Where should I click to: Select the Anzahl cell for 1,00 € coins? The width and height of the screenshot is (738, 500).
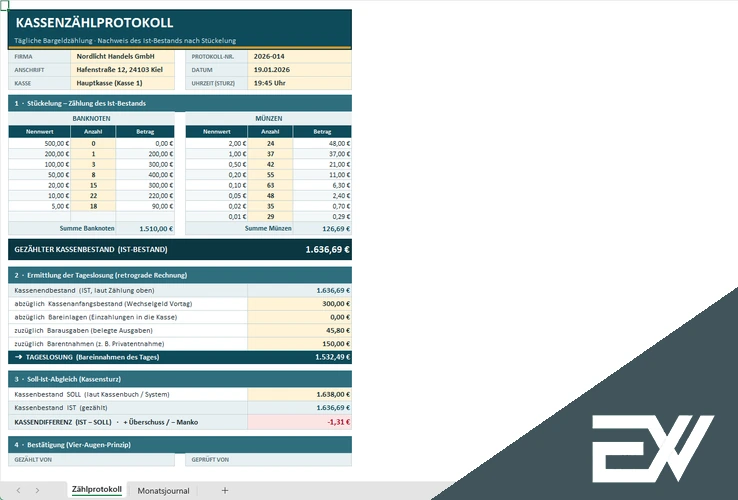click(x=270, y=154)
